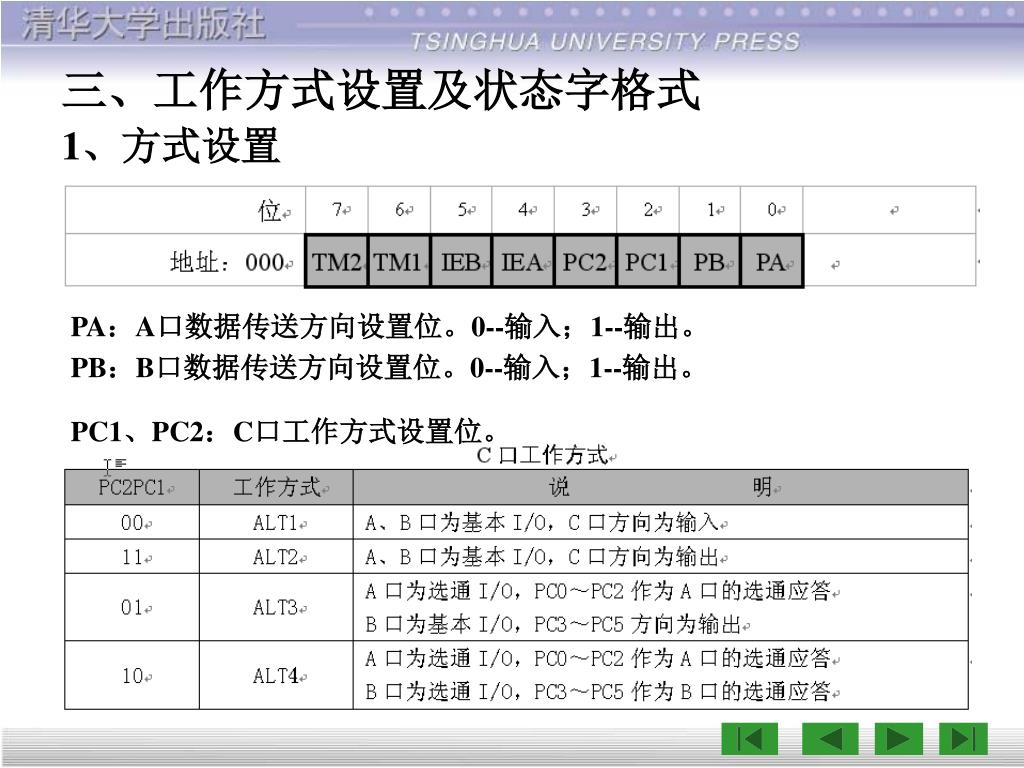This screenshot has width=1024, height=768.
Task: Click bit number 5 header cell
Action: pos(461,210)
